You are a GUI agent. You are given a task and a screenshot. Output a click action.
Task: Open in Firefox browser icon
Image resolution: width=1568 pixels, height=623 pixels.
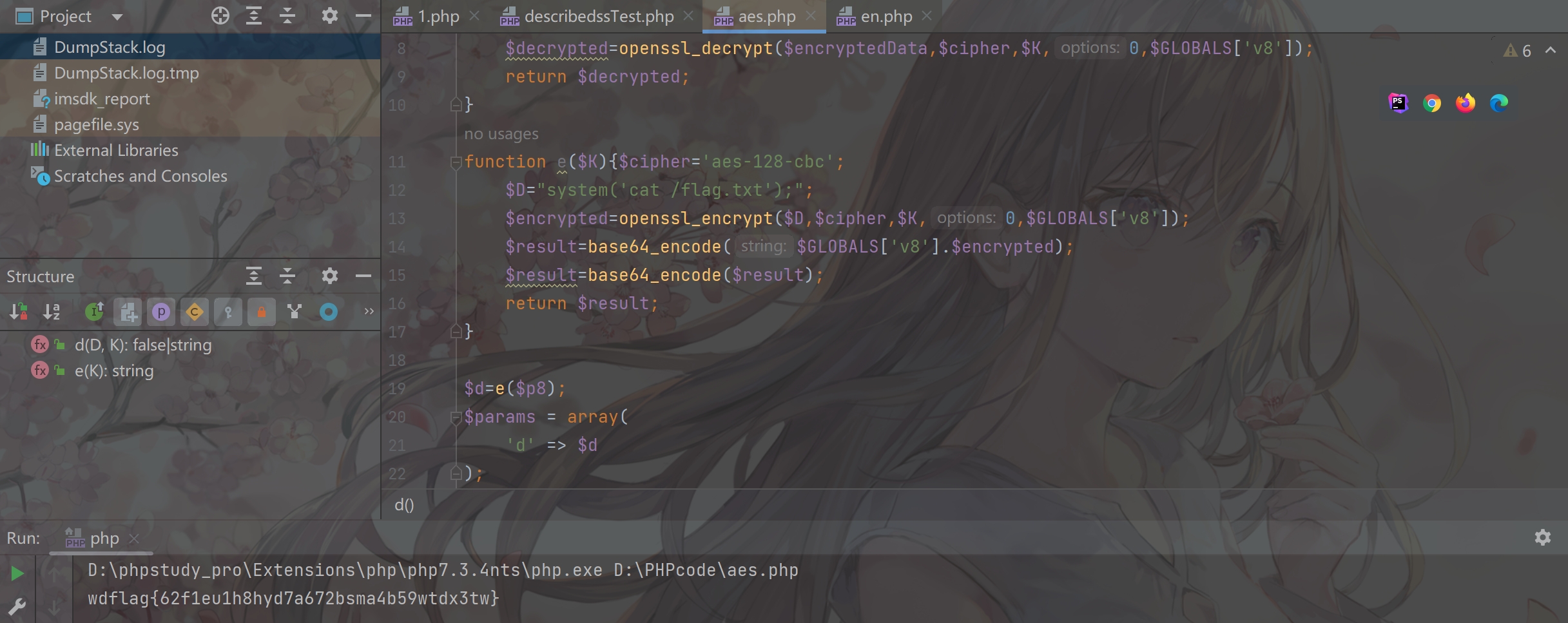tap(1466, 103)
